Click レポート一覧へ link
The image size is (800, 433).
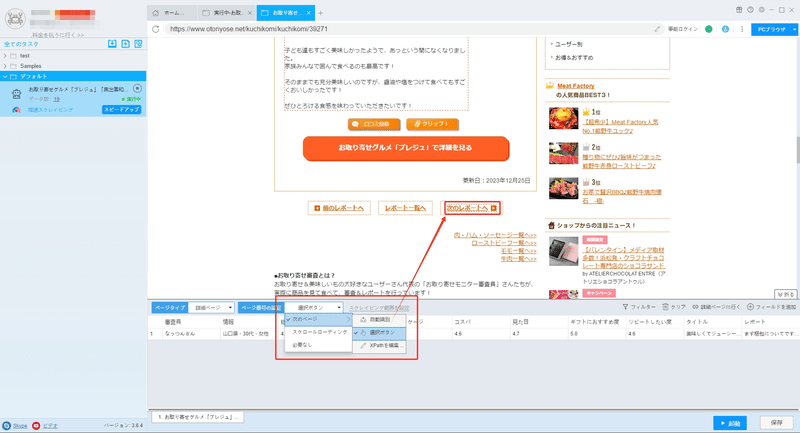point(405,208)
